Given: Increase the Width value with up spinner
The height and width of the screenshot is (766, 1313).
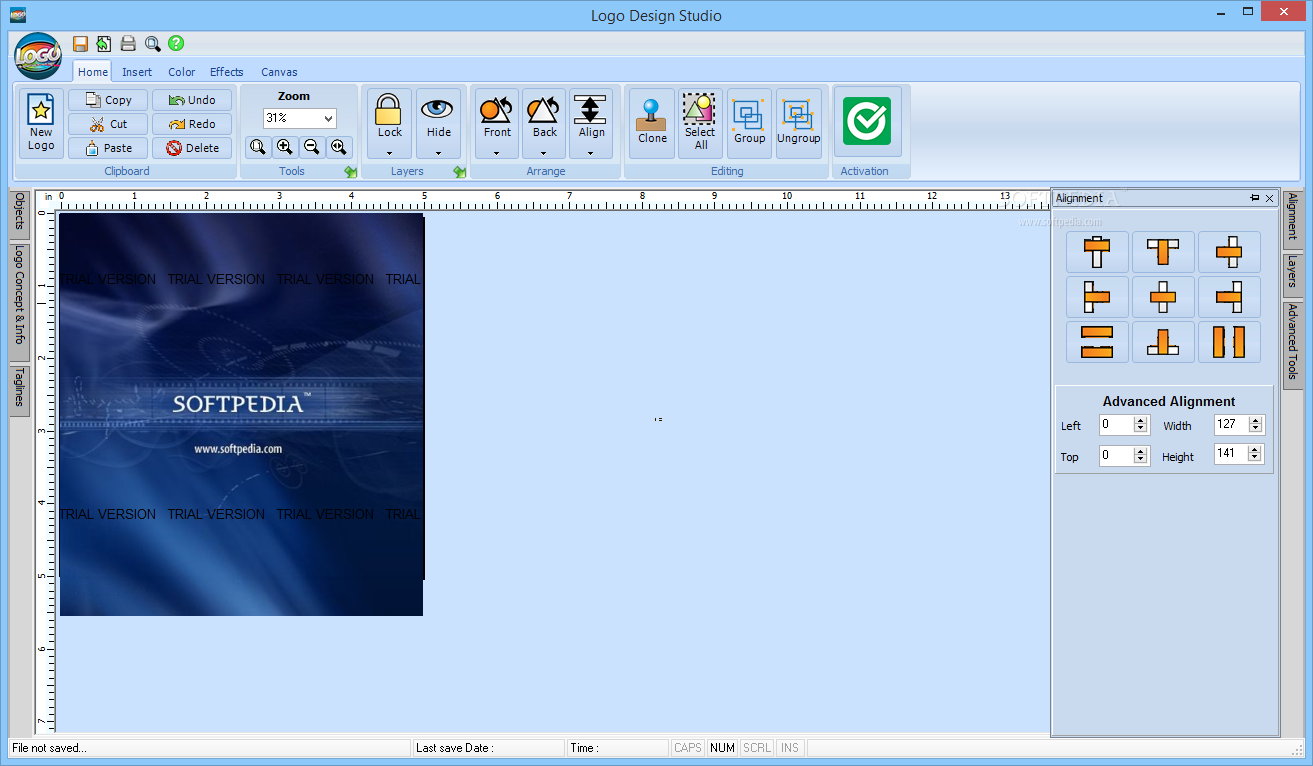Looking at the screenshot, I should [x=1256, y=420].
